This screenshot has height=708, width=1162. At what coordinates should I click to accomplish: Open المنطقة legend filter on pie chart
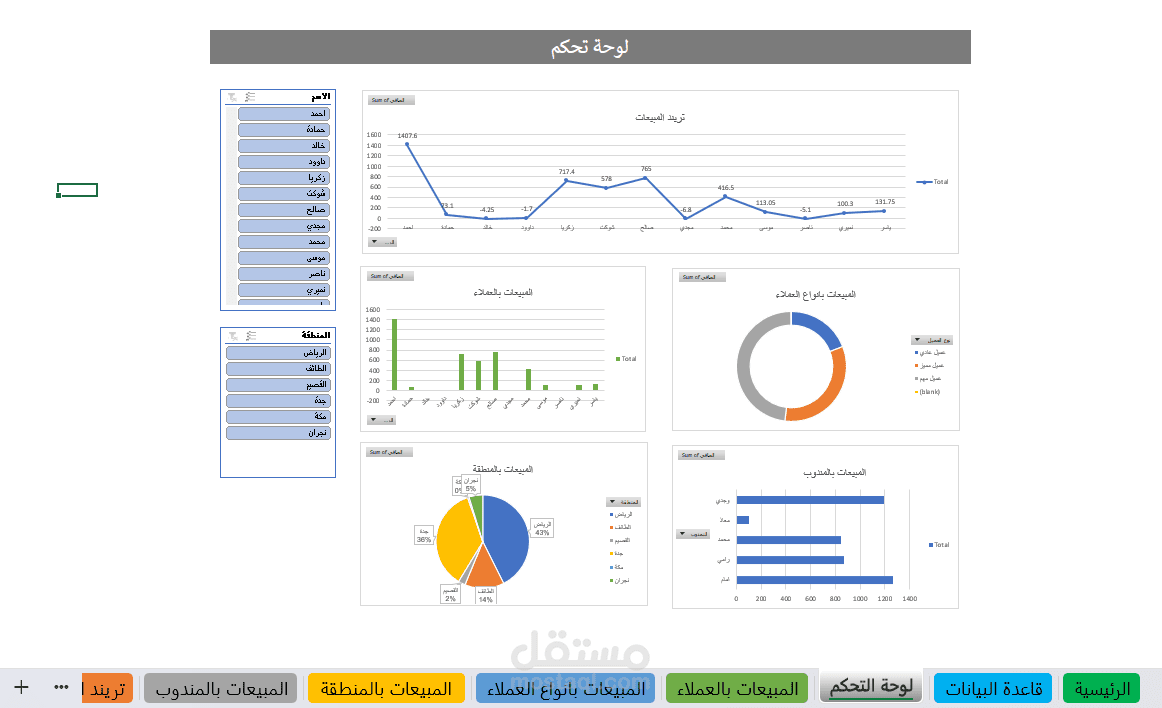(623, 502)
